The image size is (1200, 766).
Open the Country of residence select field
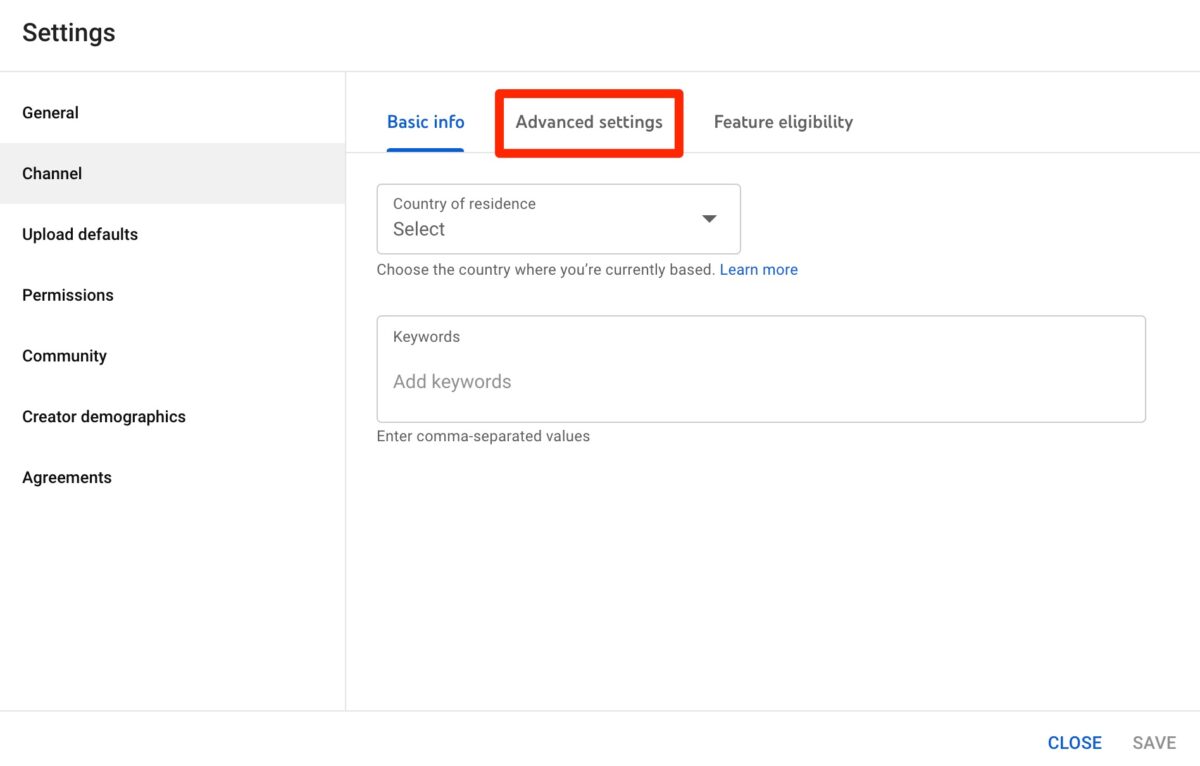click(x=540, y=219)
